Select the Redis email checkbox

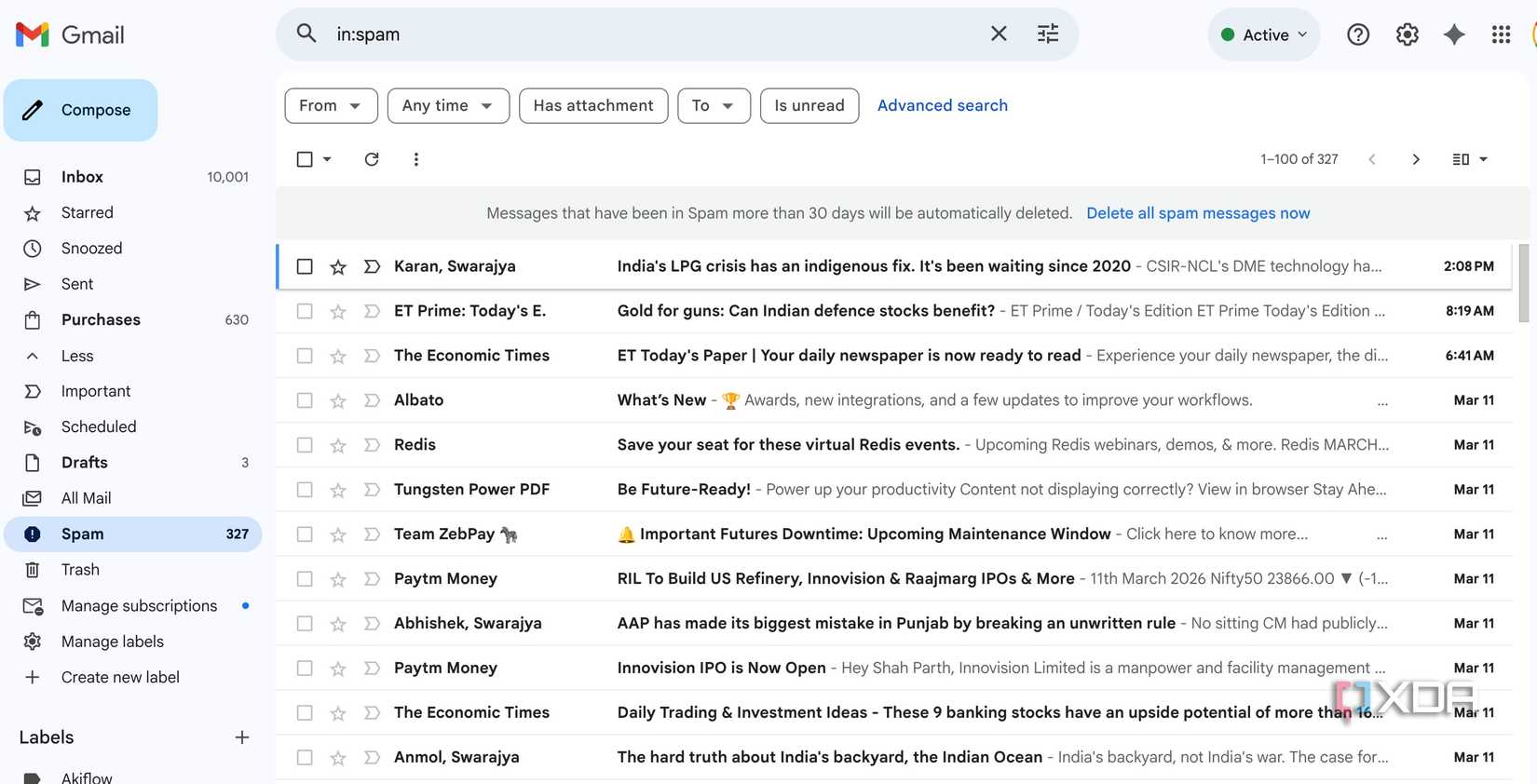point(305,445)
